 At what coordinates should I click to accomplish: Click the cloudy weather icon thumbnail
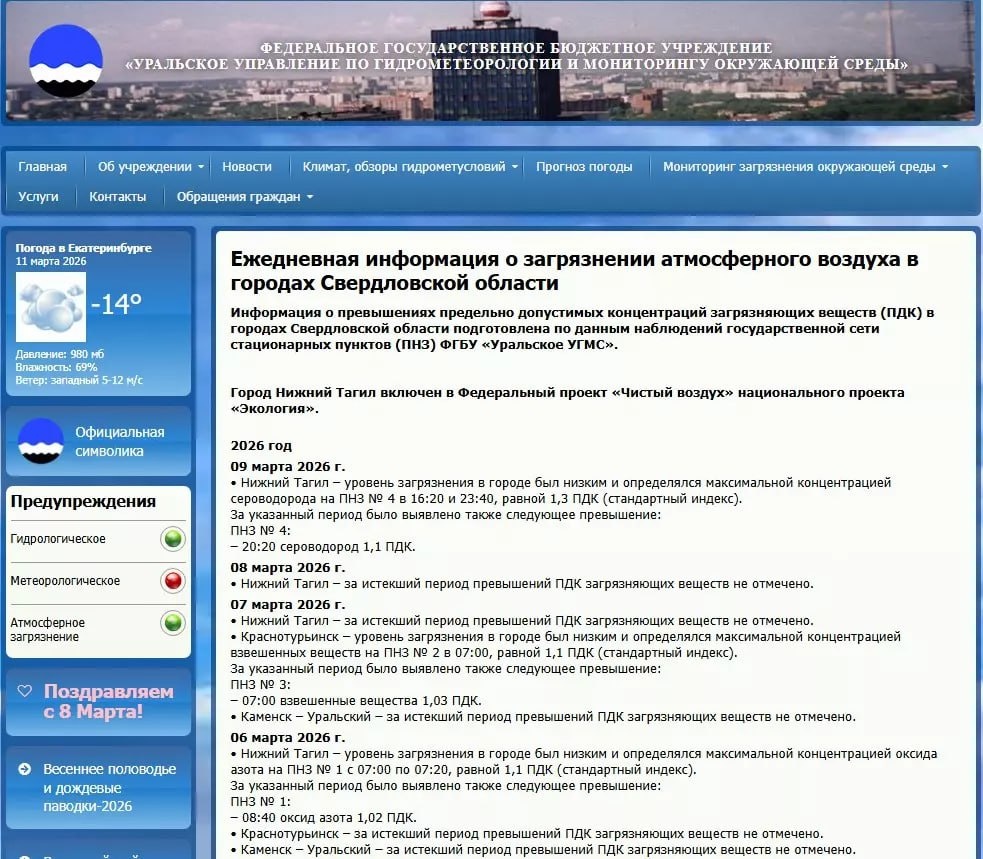(x=51, y=307)
